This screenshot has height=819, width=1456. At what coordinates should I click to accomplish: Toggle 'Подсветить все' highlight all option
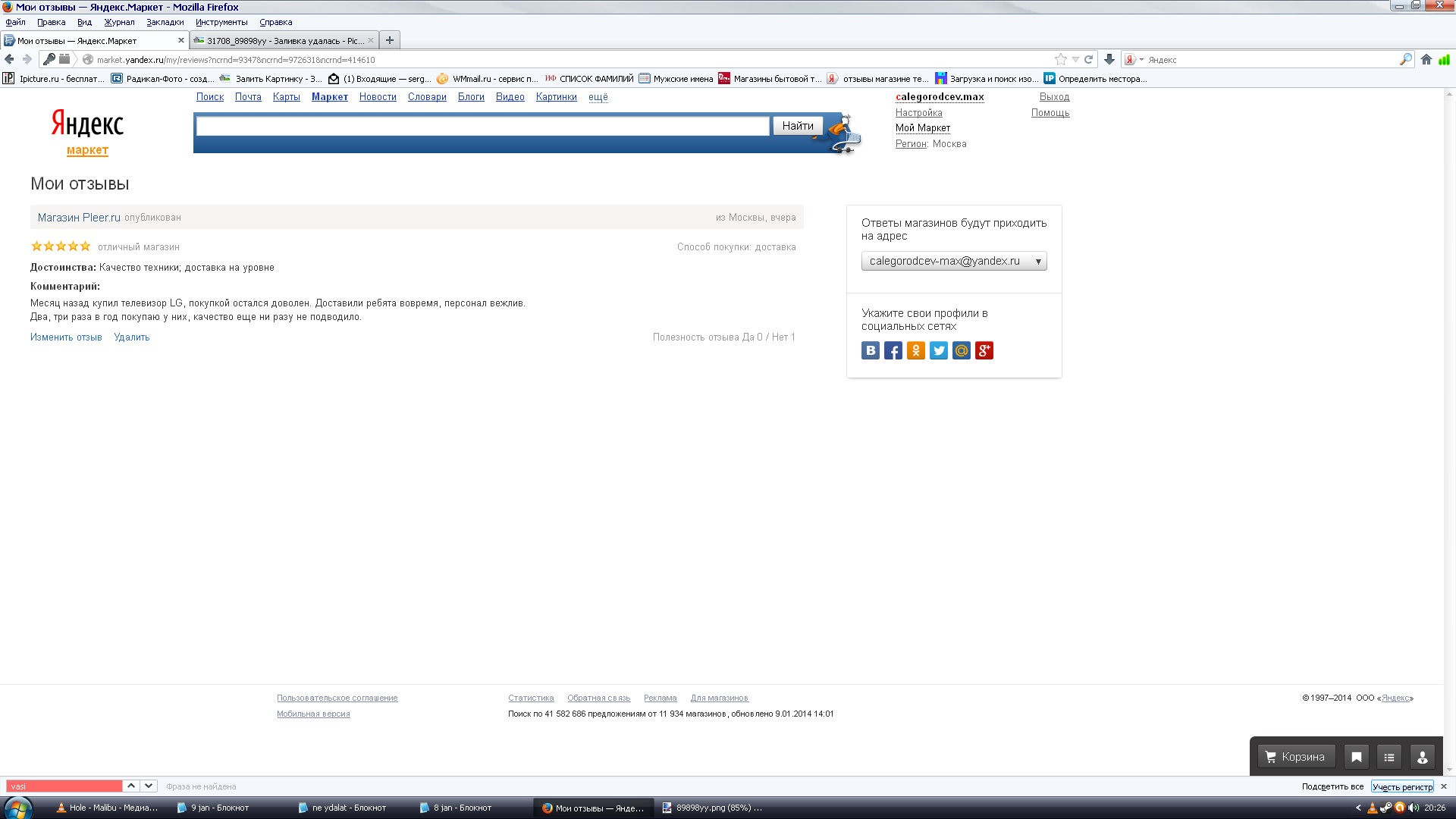1332,786
